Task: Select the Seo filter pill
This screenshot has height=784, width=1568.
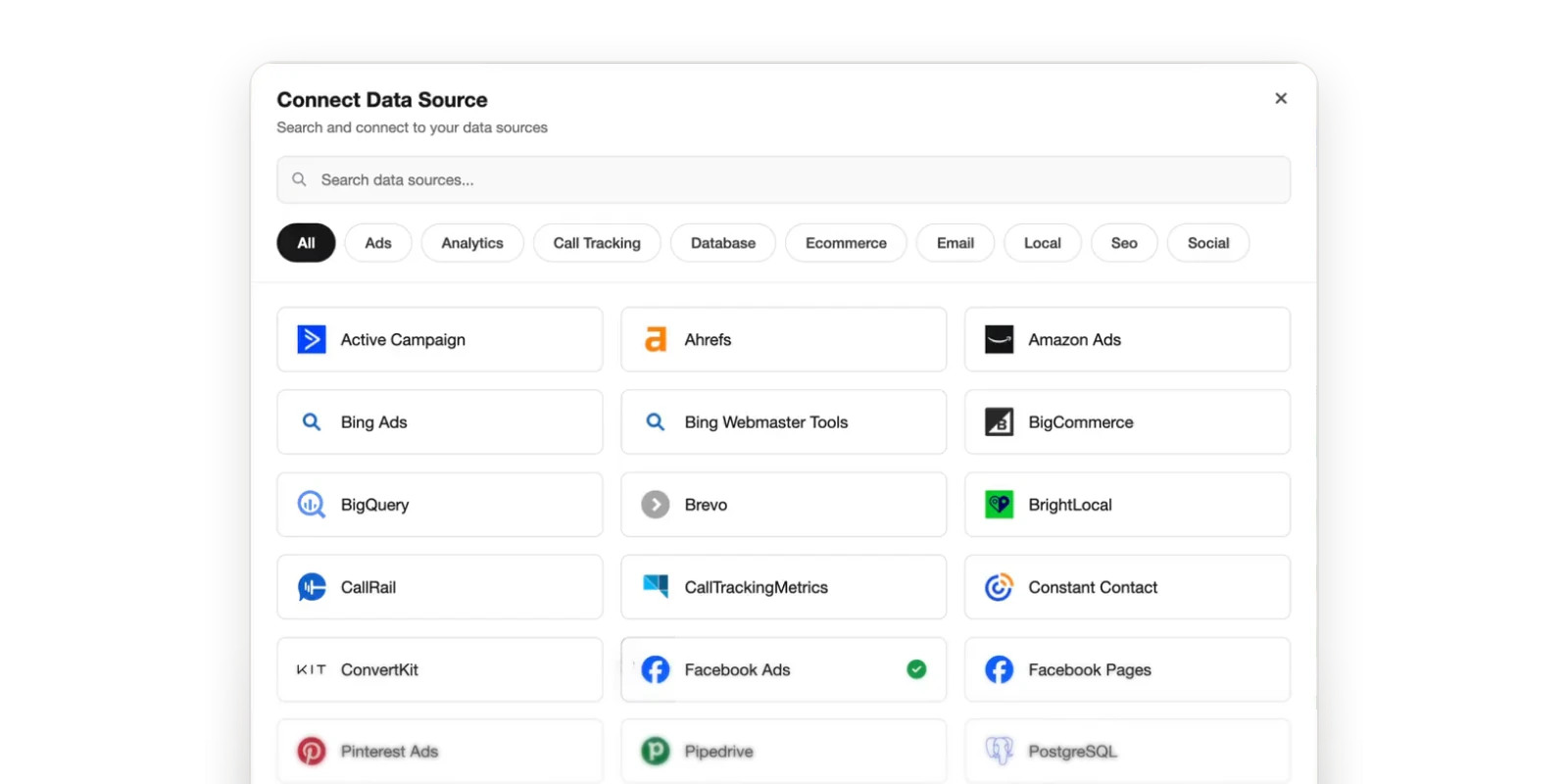Action: click(x=1124, y=243)
